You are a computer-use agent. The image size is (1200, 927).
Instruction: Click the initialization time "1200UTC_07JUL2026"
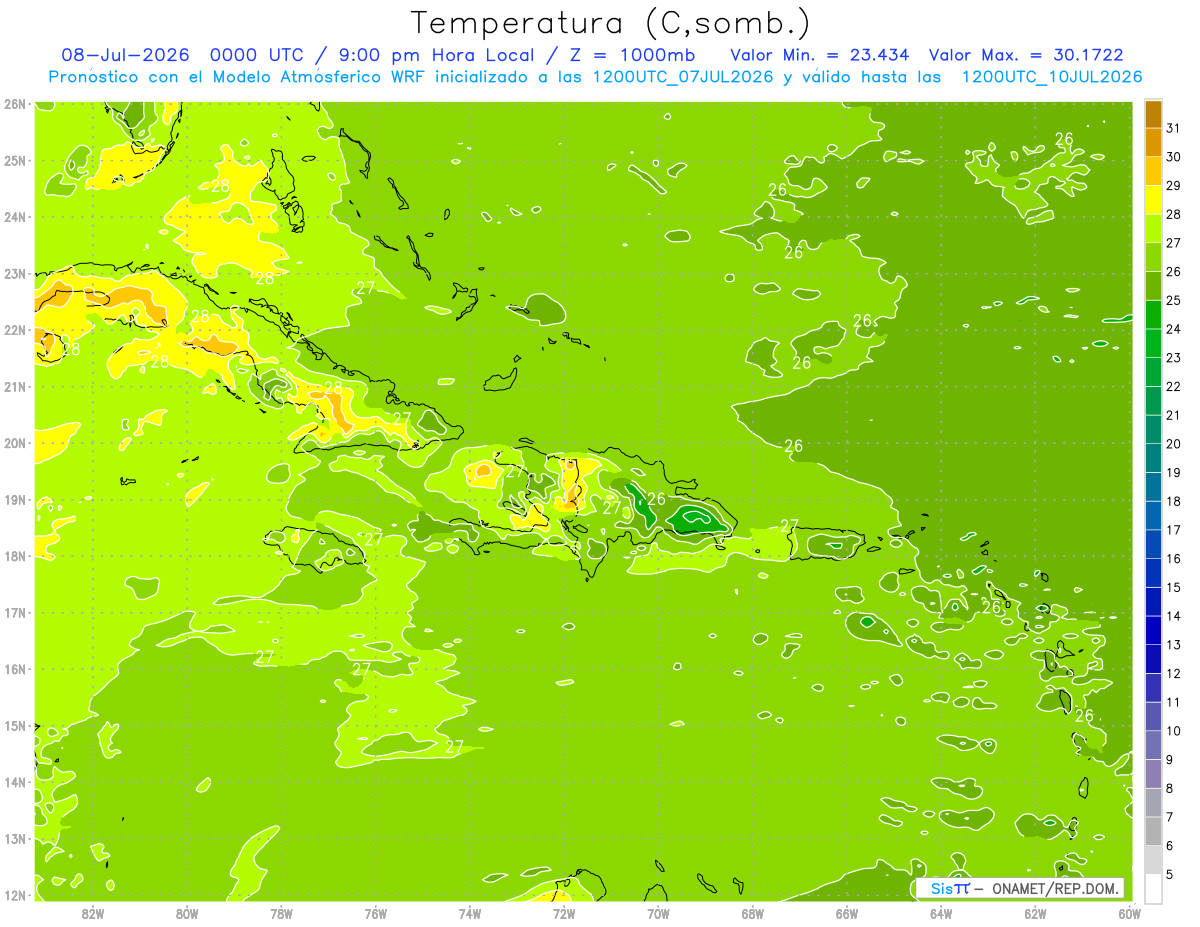pyautogui.click(x=683, y=77)
